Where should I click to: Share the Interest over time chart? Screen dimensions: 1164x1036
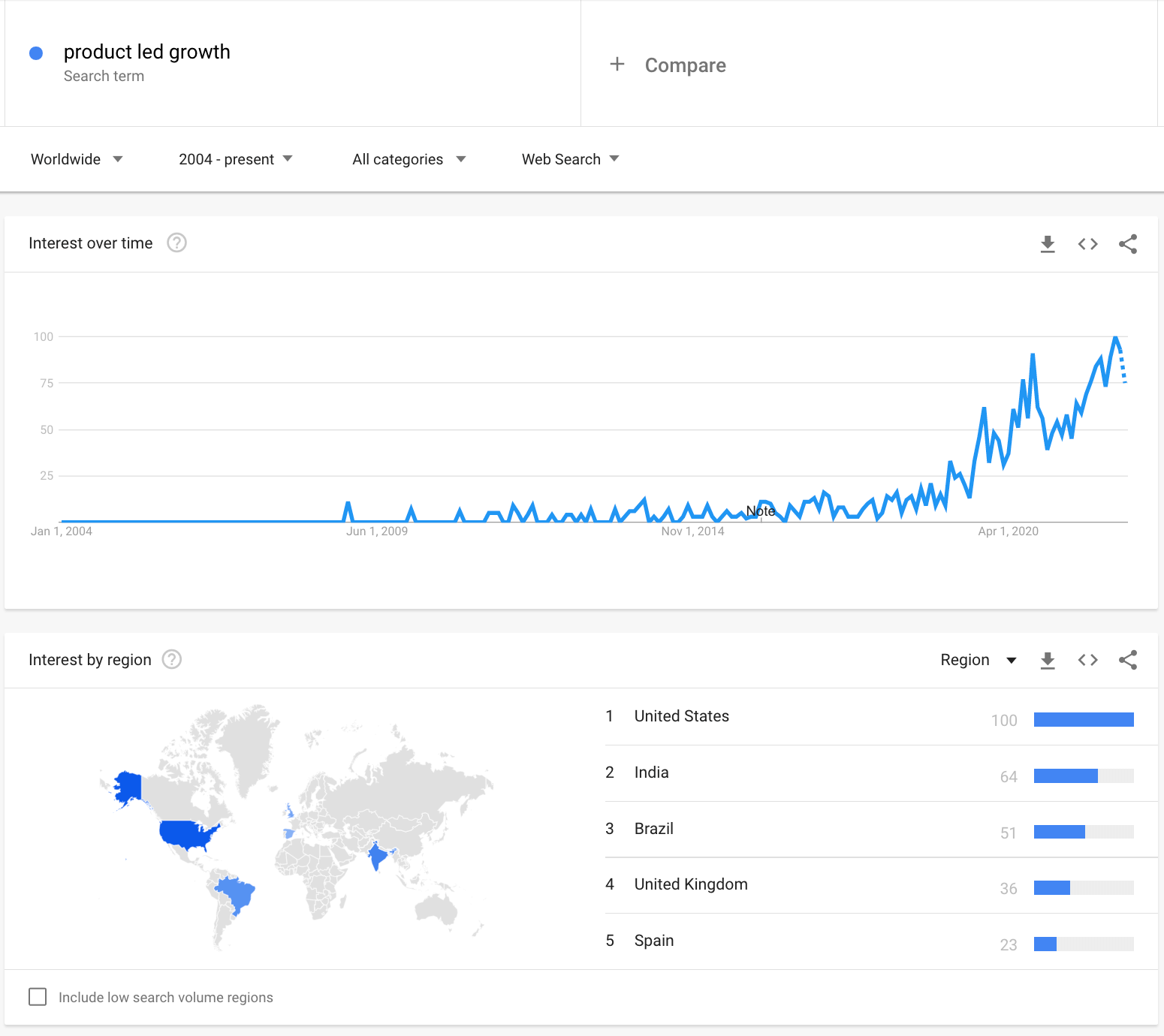click(1127, 244)
